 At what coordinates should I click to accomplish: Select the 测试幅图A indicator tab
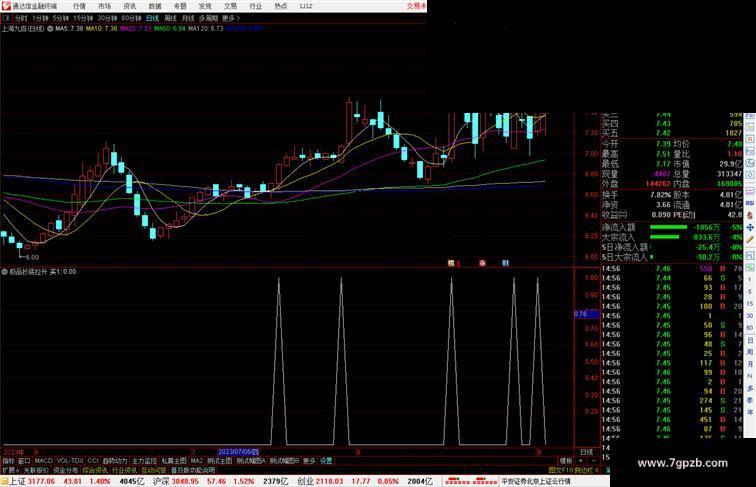251,461
